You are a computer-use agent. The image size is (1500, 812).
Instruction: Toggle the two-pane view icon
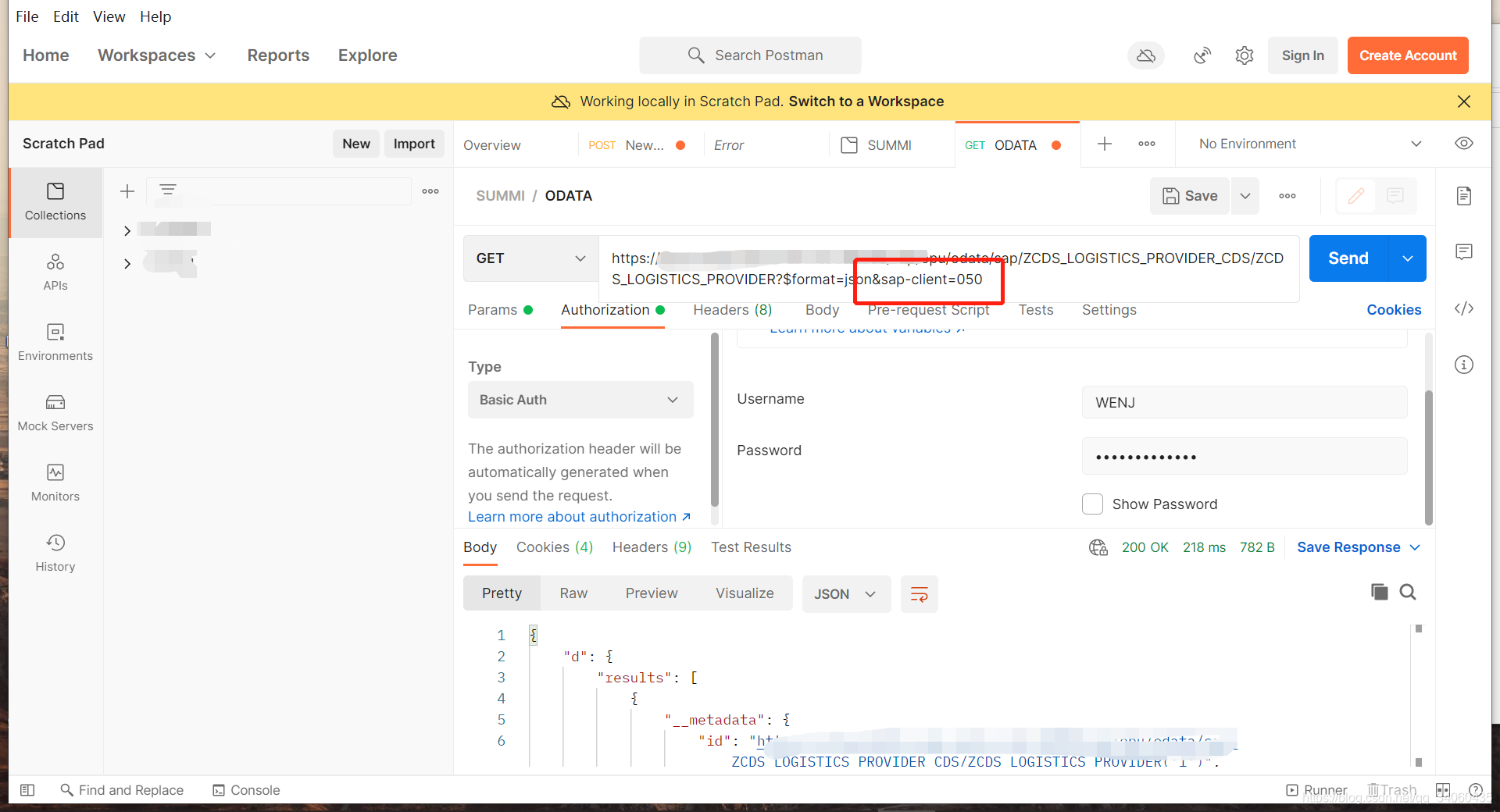[x=1443, y=790]
